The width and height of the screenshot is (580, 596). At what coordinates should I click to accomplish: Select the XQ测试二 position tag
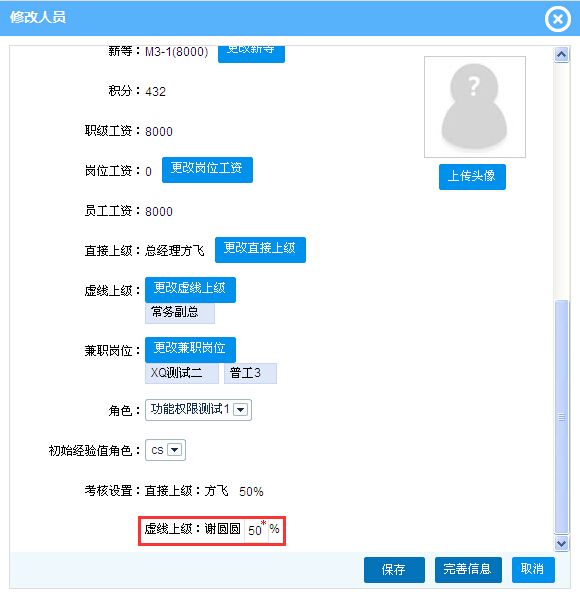click(182, 373)
